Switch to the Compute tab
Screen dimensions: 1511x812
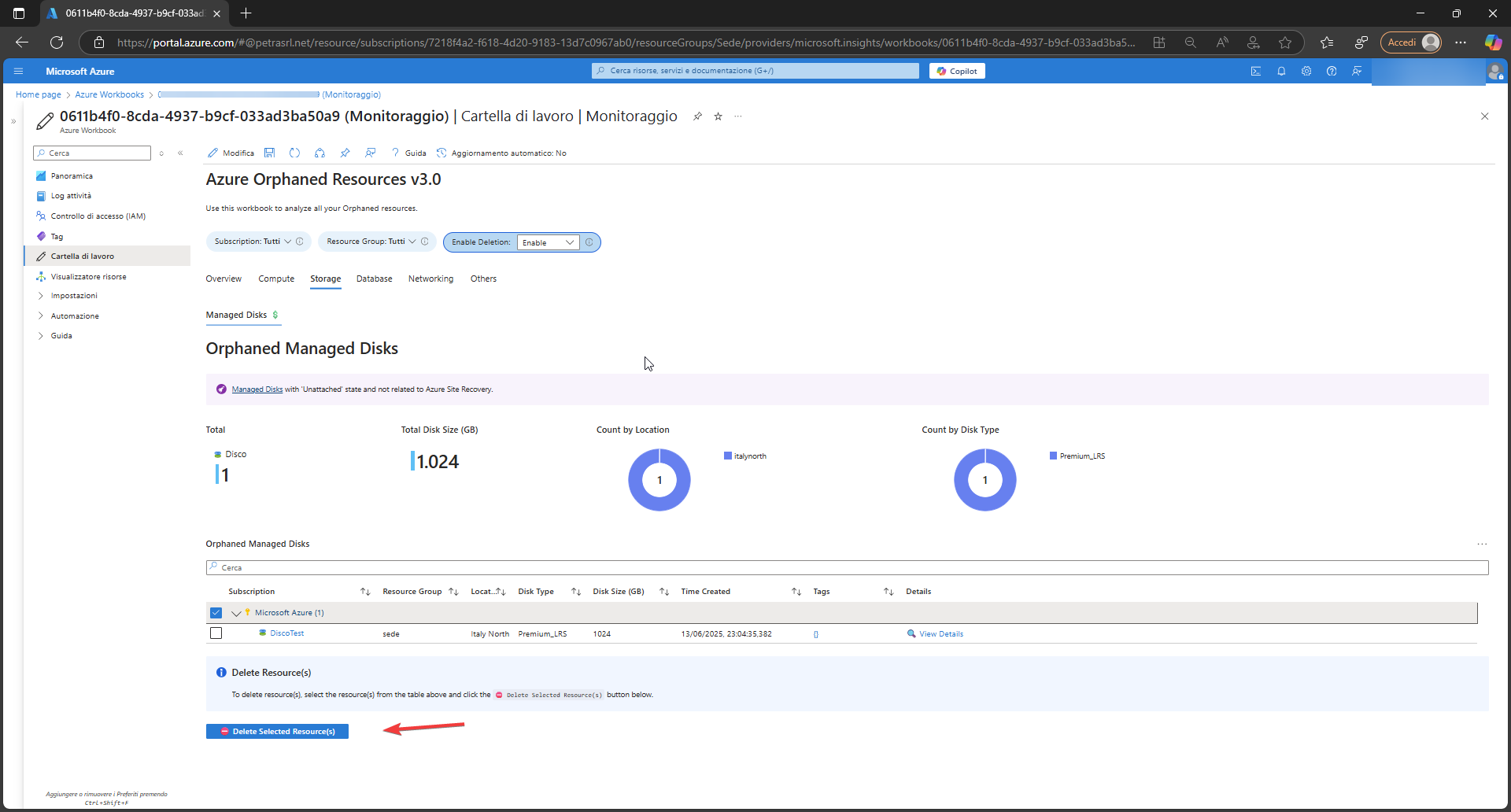pyautogui.click(x=276, y=279)
